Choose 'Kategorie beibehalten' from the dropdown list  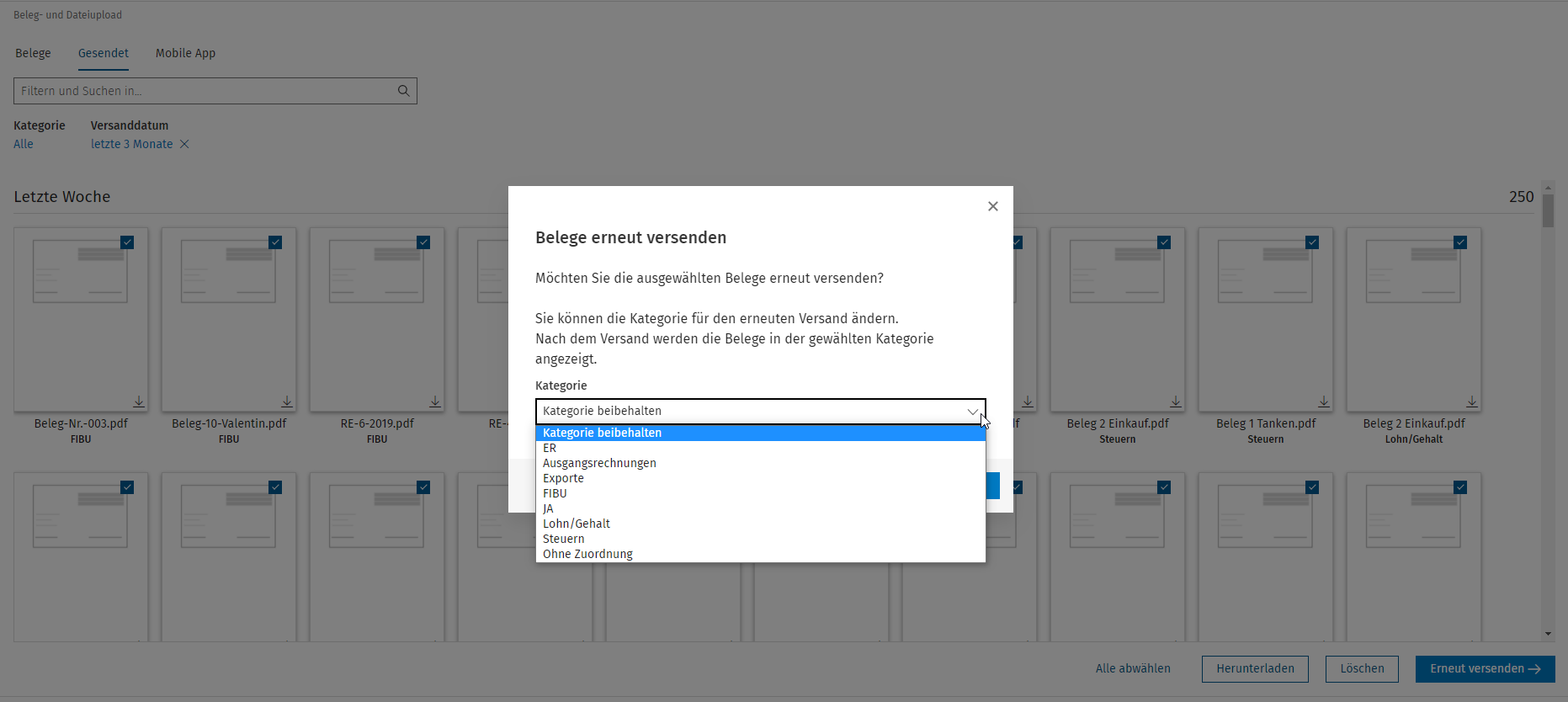[760, 433]
